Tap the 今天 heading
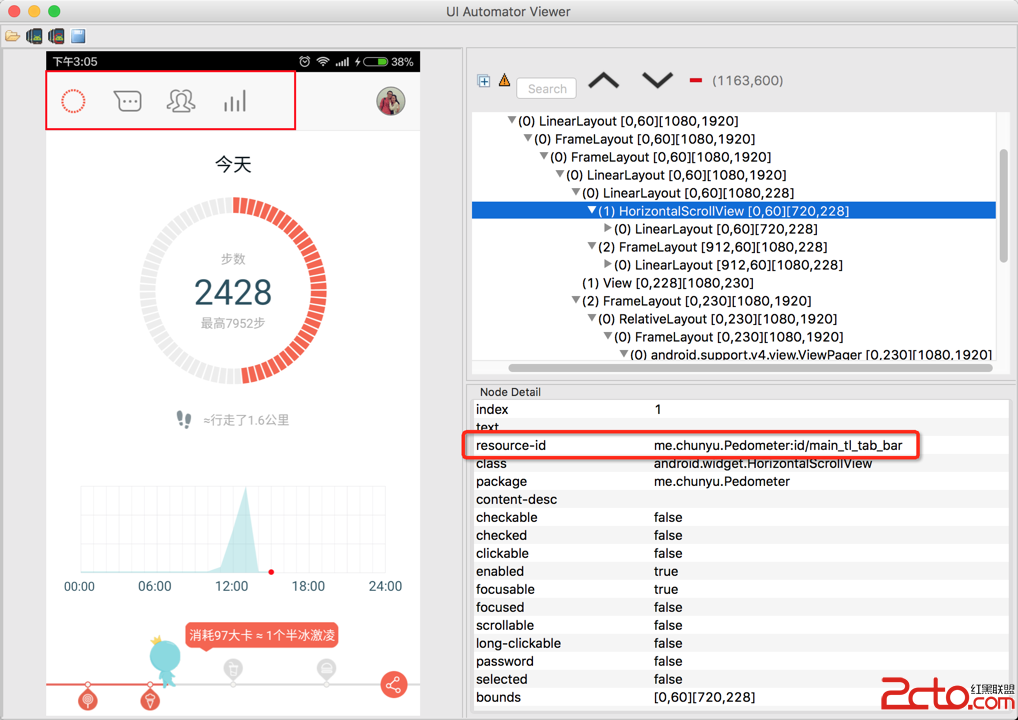Image resolution: width=1018 pixels, height=720 pixels. pyautogui.click(x=233, y=164)
